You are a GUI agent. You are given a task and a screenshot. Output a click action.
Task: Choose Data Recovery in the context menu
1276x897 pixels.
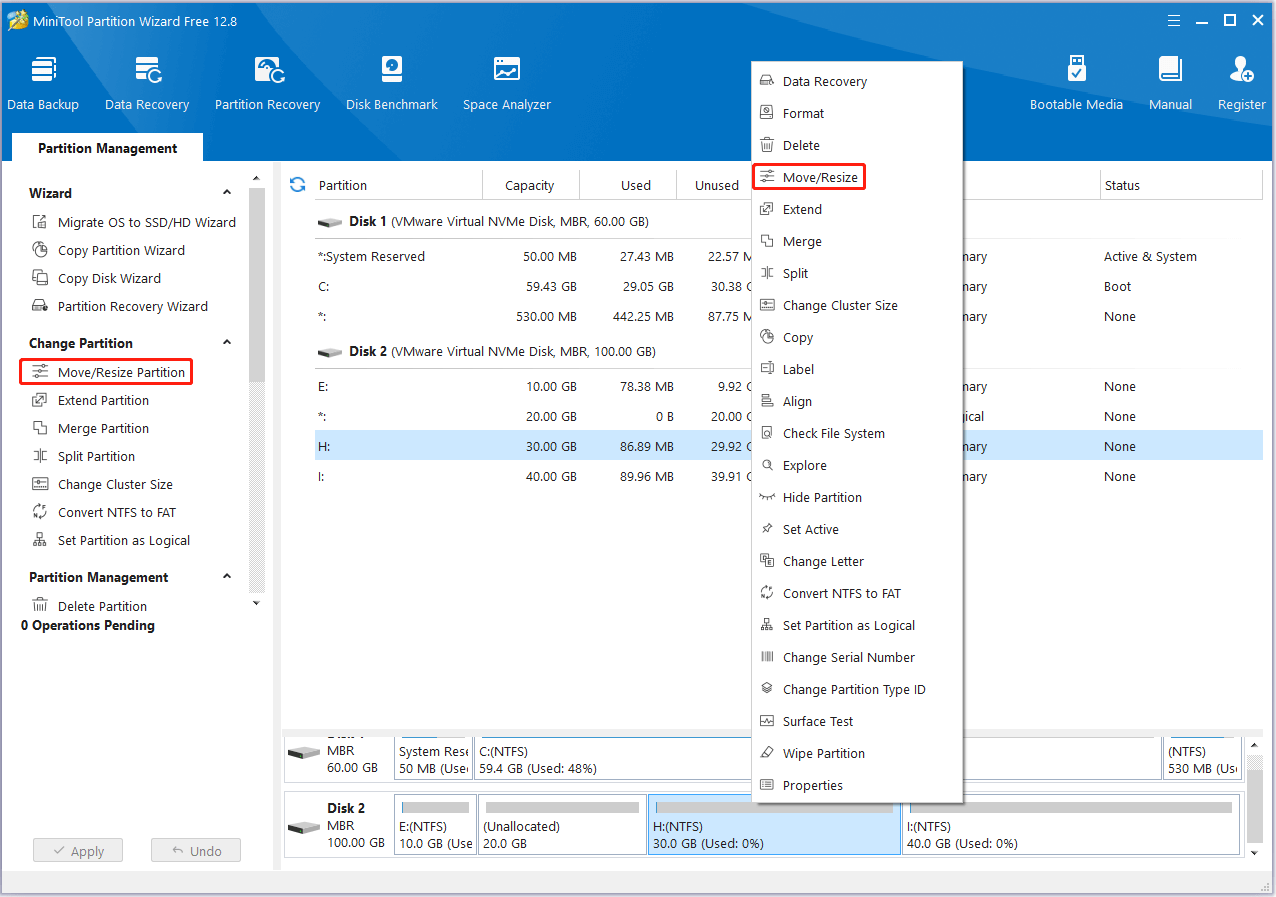[857, 82]
